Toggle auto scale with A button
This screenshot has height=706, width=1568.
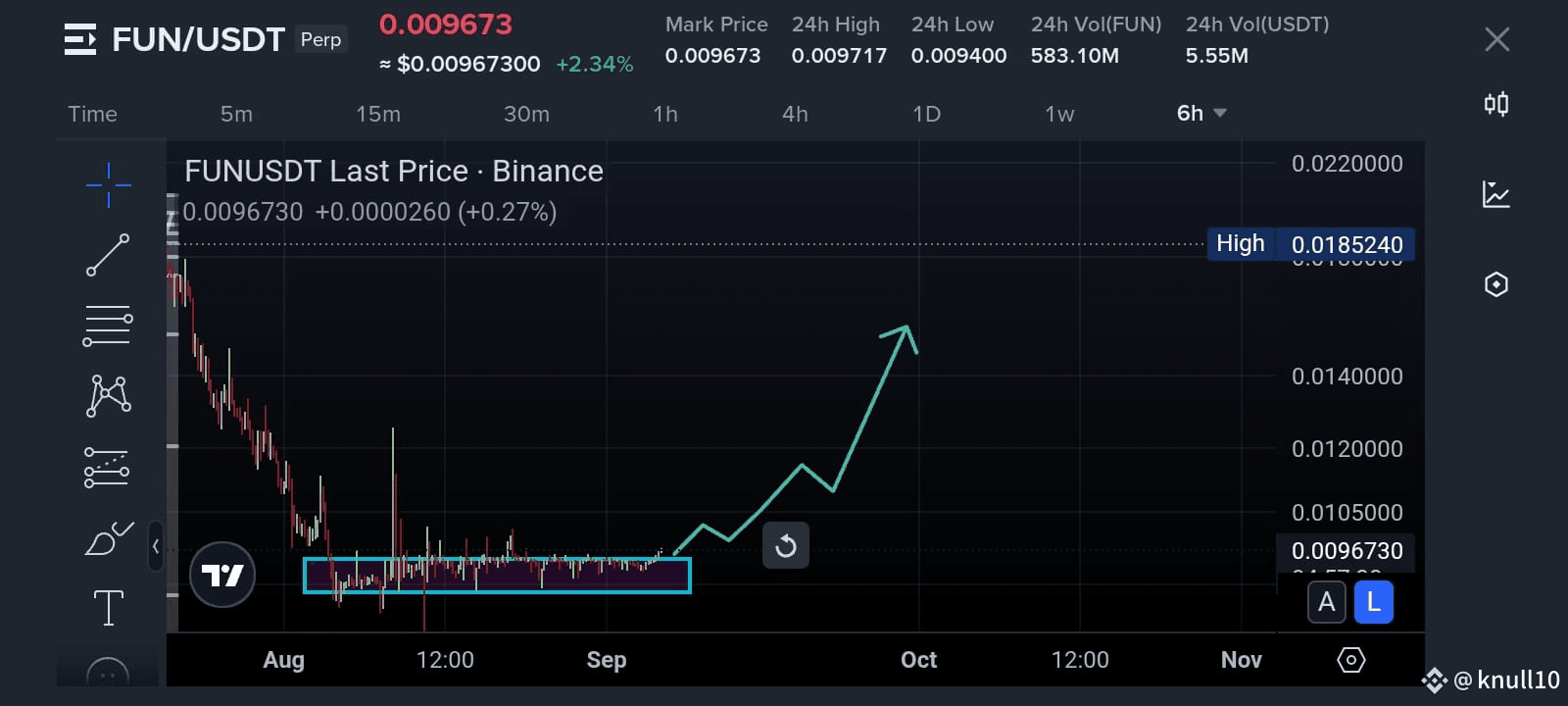coord(1327,602)
